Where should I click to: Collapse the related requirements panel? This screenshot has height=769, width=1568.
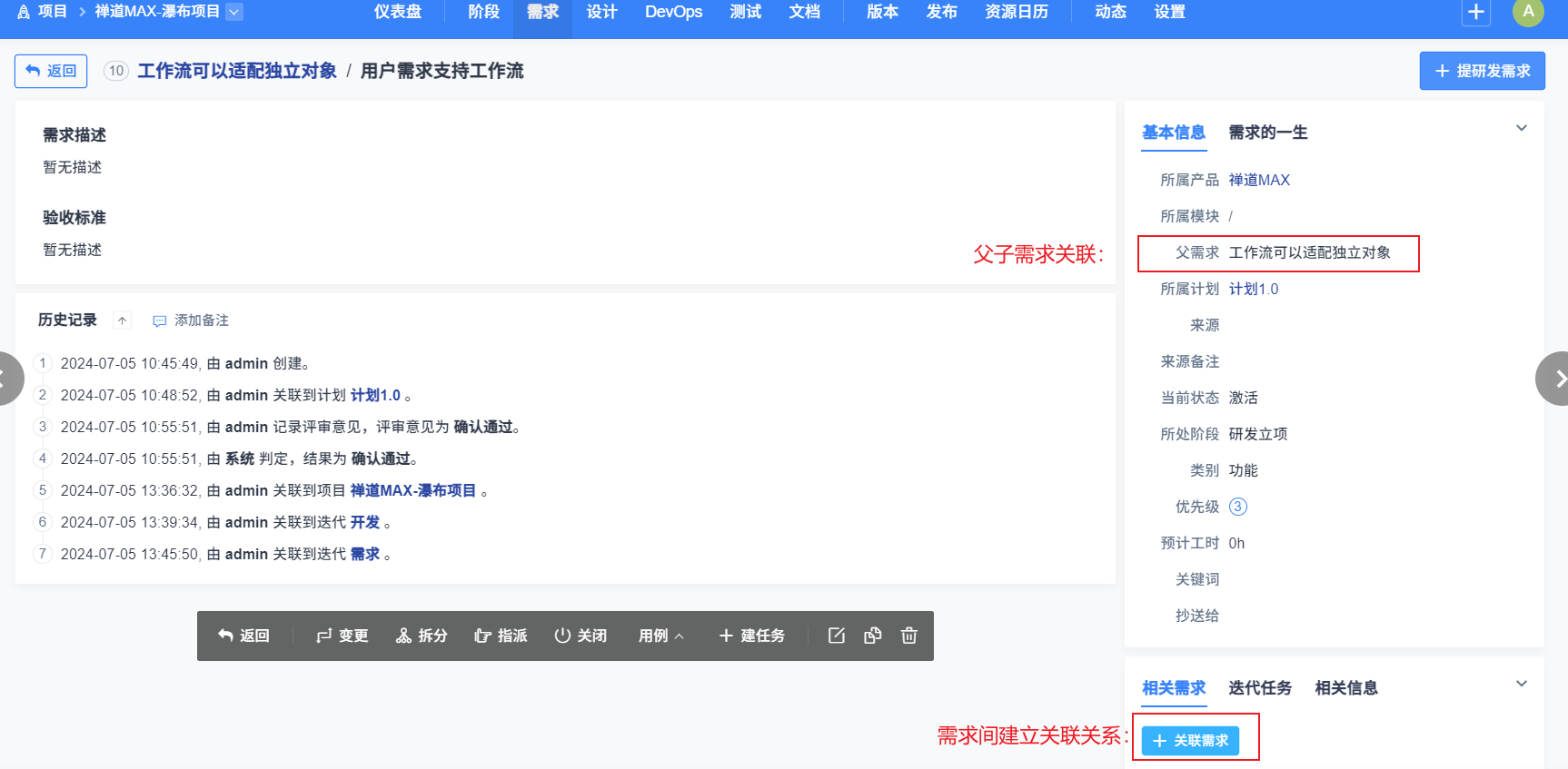click(1522, 684)
